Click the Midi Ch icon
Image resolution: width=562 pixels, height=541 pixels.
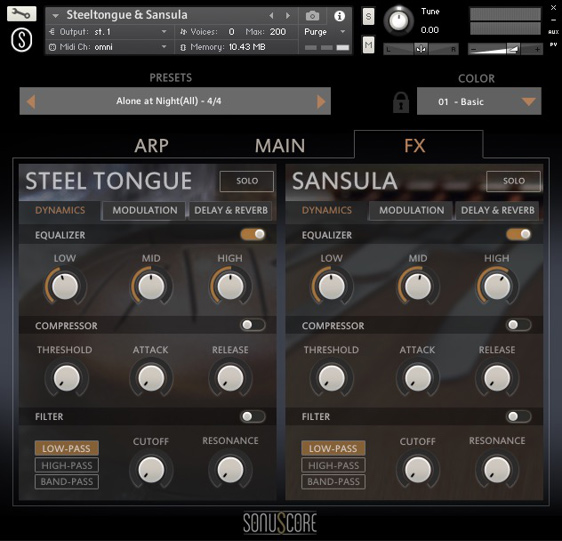pyautogui.click(x=52, y=47)
